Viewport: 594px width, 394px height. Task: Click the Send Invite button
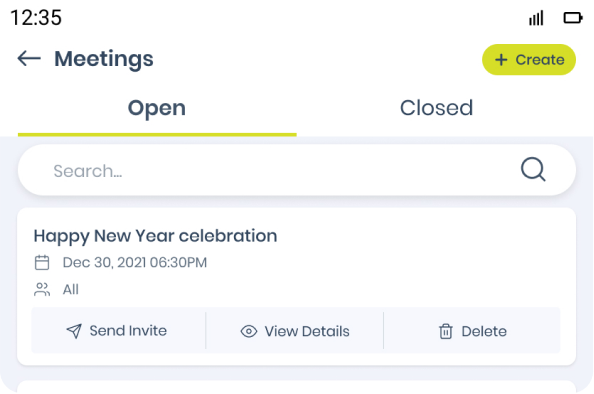(x=118, y=331)
